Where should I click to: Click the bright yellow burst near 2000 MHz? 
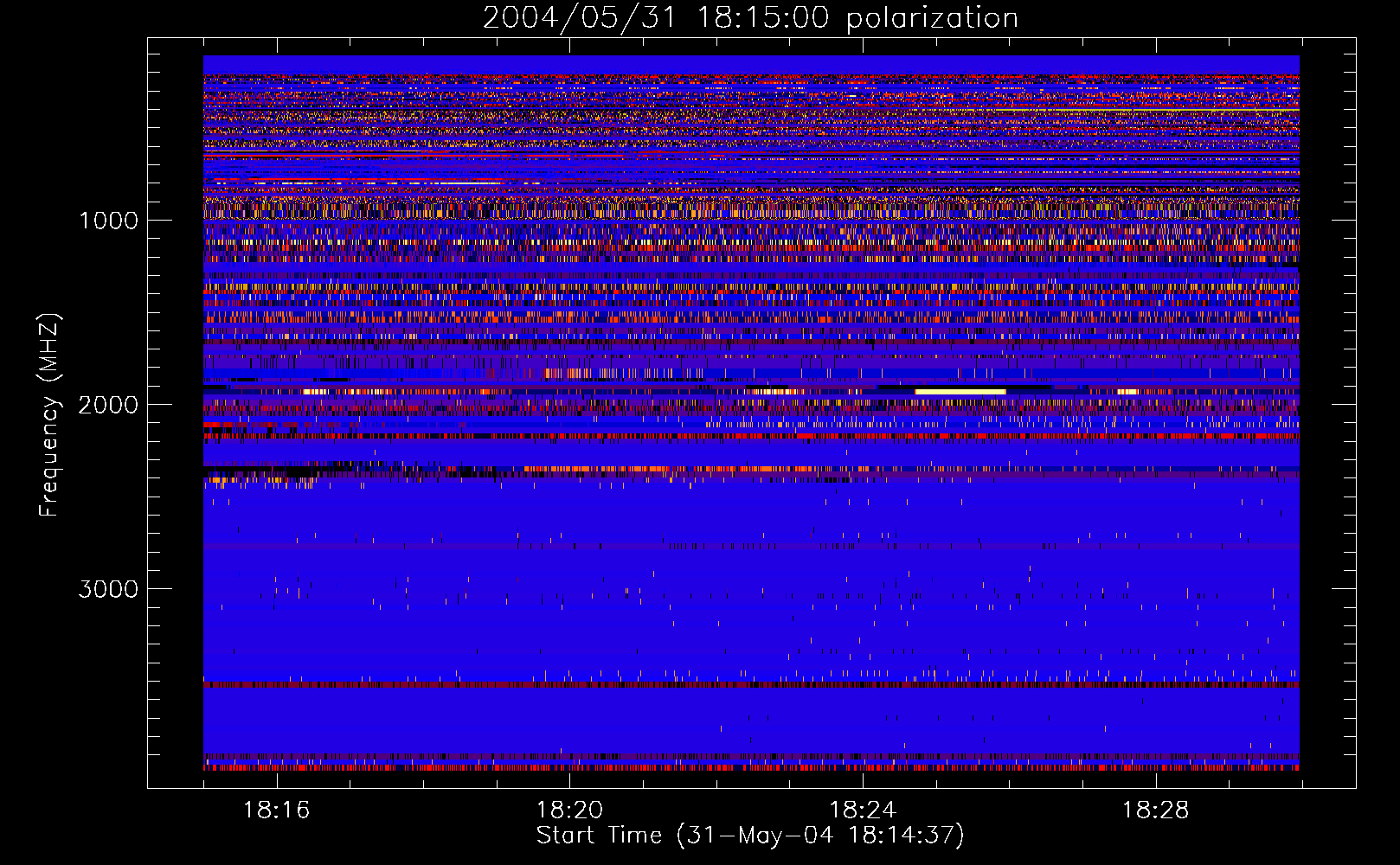click(960, 392)
